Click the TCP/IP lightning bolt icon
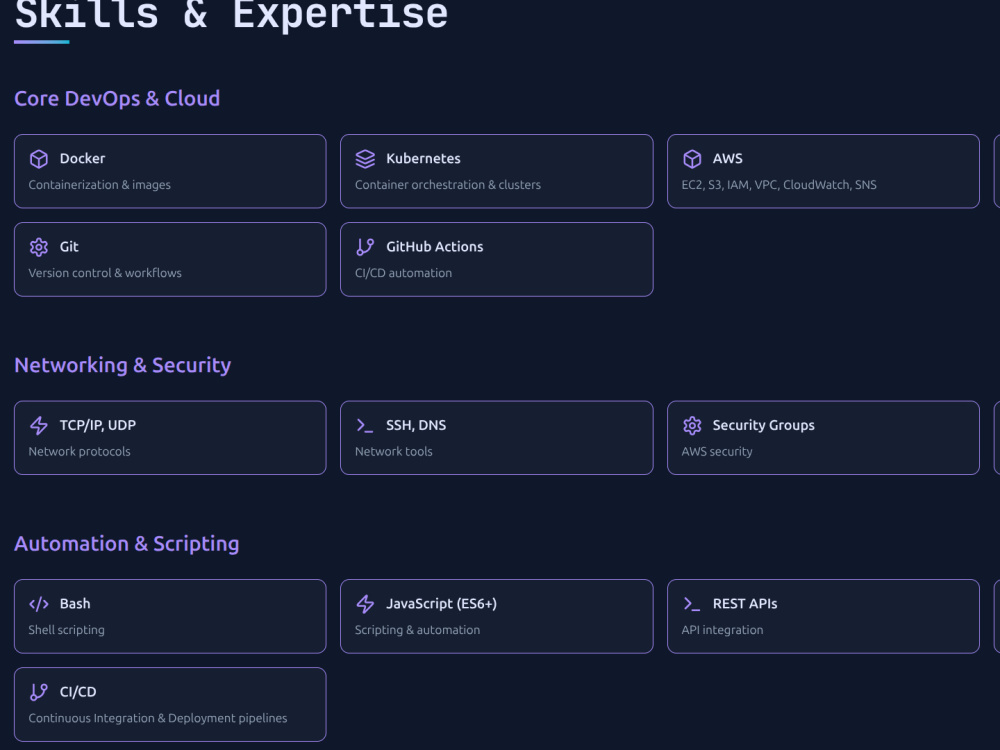The width and height of the screenshot is (1000, 750). click(39, 425)
